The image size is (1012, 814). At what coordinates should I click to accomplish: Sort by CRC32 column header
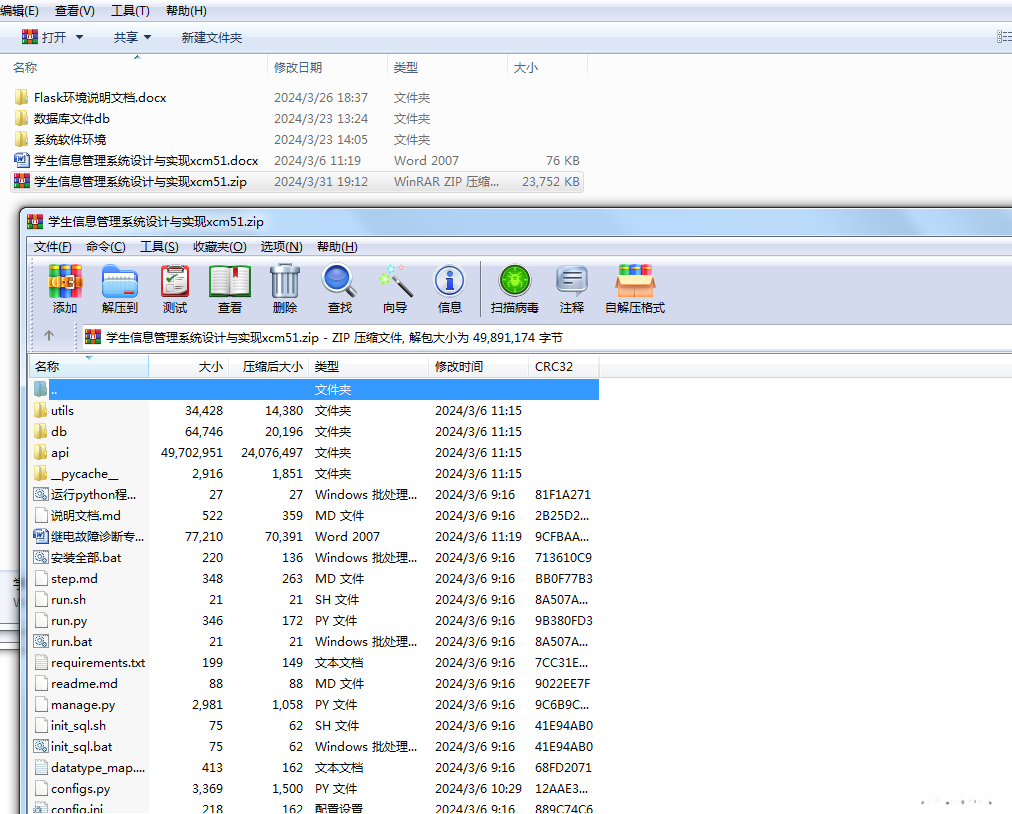click(x=563, y=367)
